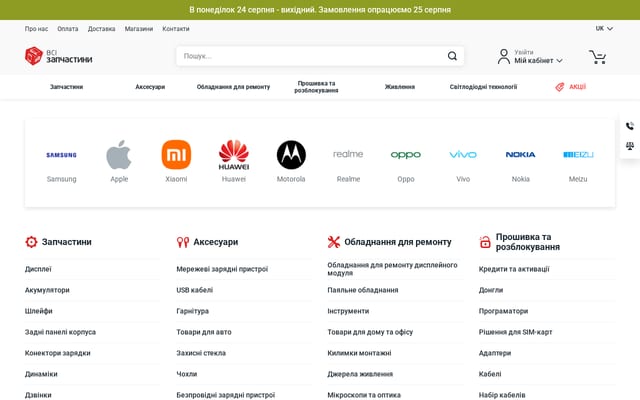This screenshot has width=640, height=400.
Task: Open Мережеві зарядні пристрої link
Action: 222,269
